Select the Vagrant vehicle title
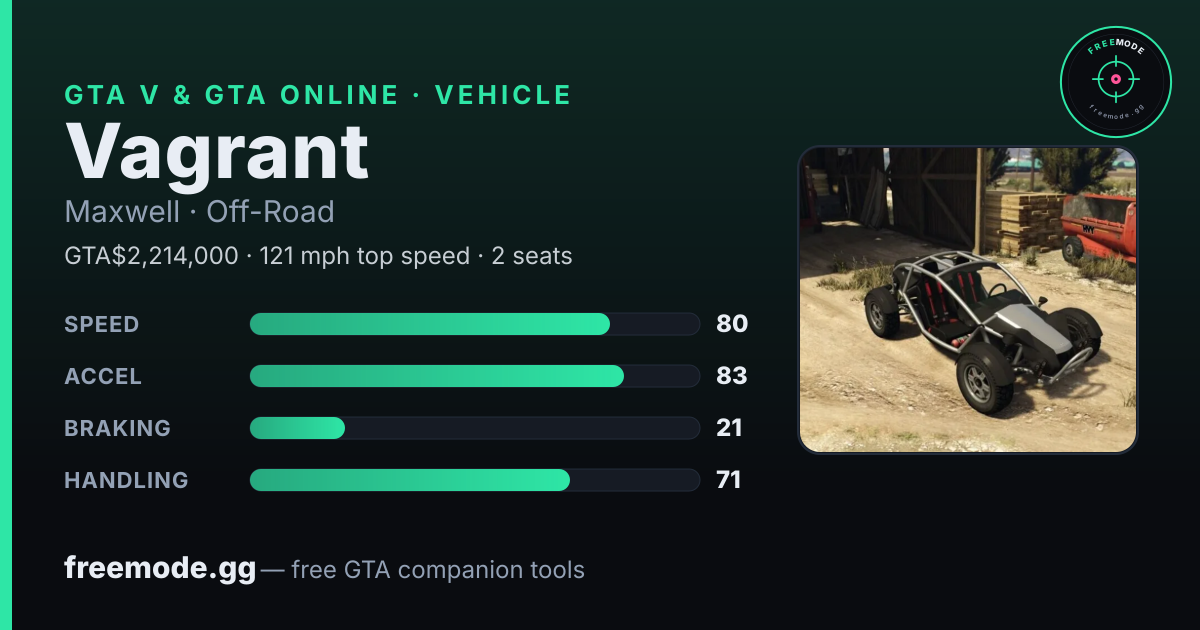 [x=217, y=152]
